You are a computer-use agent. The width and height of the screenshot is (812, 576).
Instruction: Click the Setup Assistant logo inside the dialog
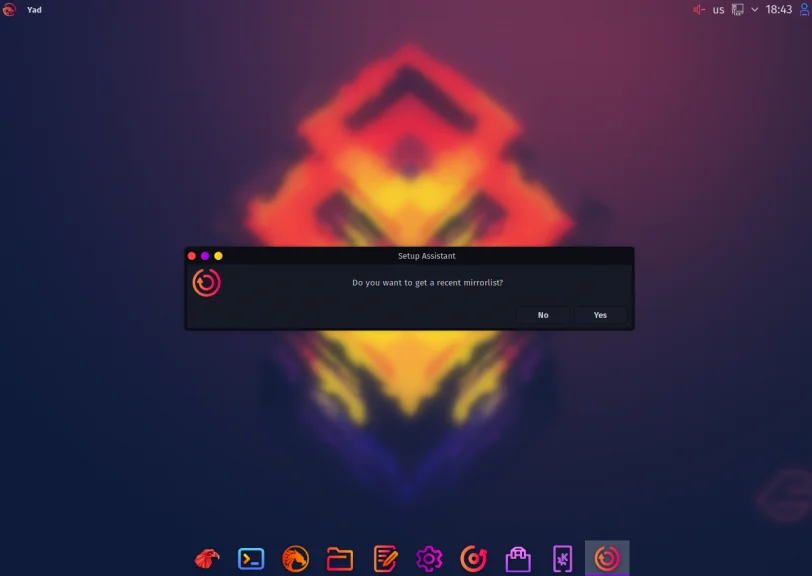coord(207,283)
